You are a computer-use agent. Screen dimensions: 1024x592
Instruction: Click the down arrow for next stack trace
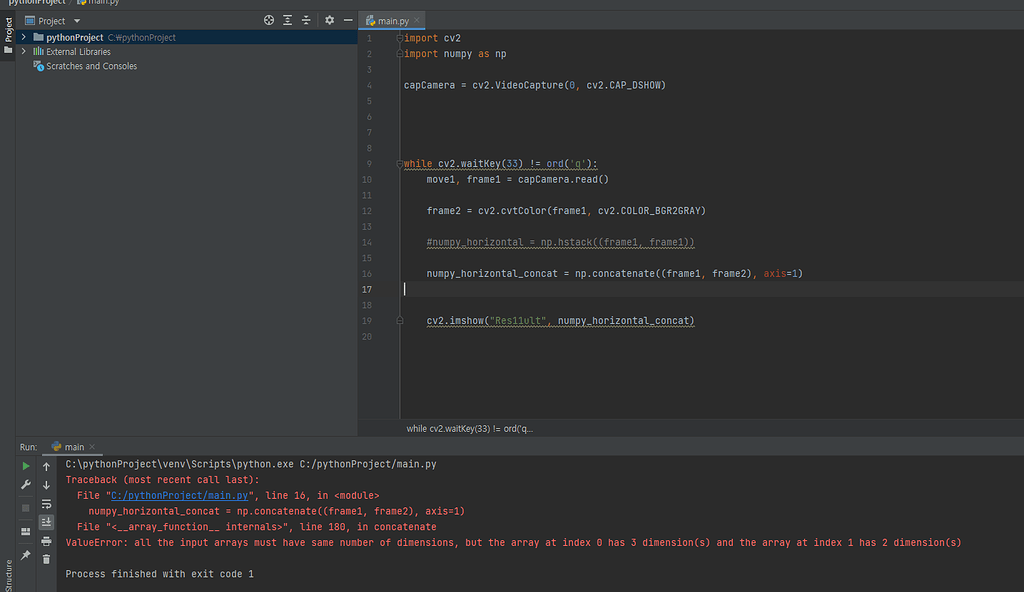coord(46,483)
